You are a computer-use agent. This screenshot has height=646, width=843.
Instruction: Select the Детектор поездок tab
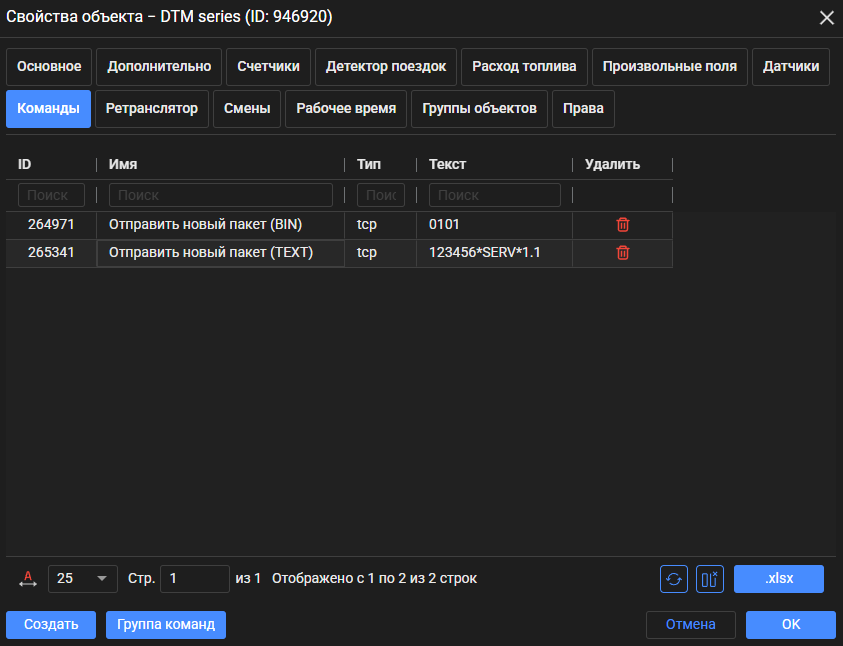click(x=386, y=67)
